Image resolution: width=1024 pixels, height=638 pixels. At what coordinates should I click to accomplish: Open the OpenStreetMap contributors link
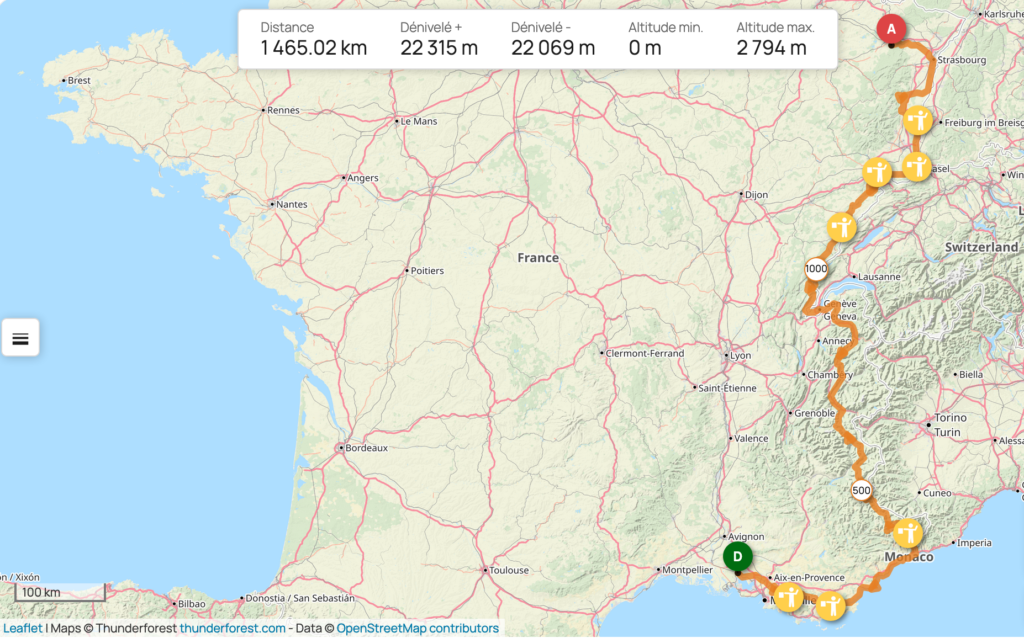pos(417,628)
